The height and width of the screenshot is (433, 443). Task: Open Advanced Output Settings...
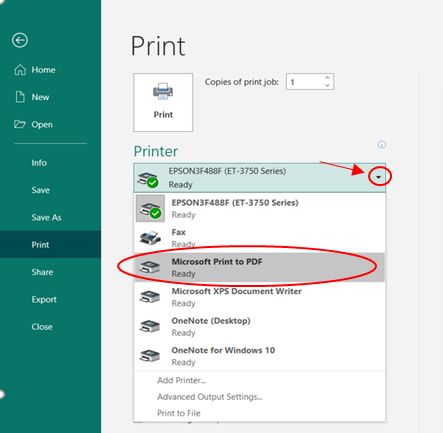coord(210,397)
